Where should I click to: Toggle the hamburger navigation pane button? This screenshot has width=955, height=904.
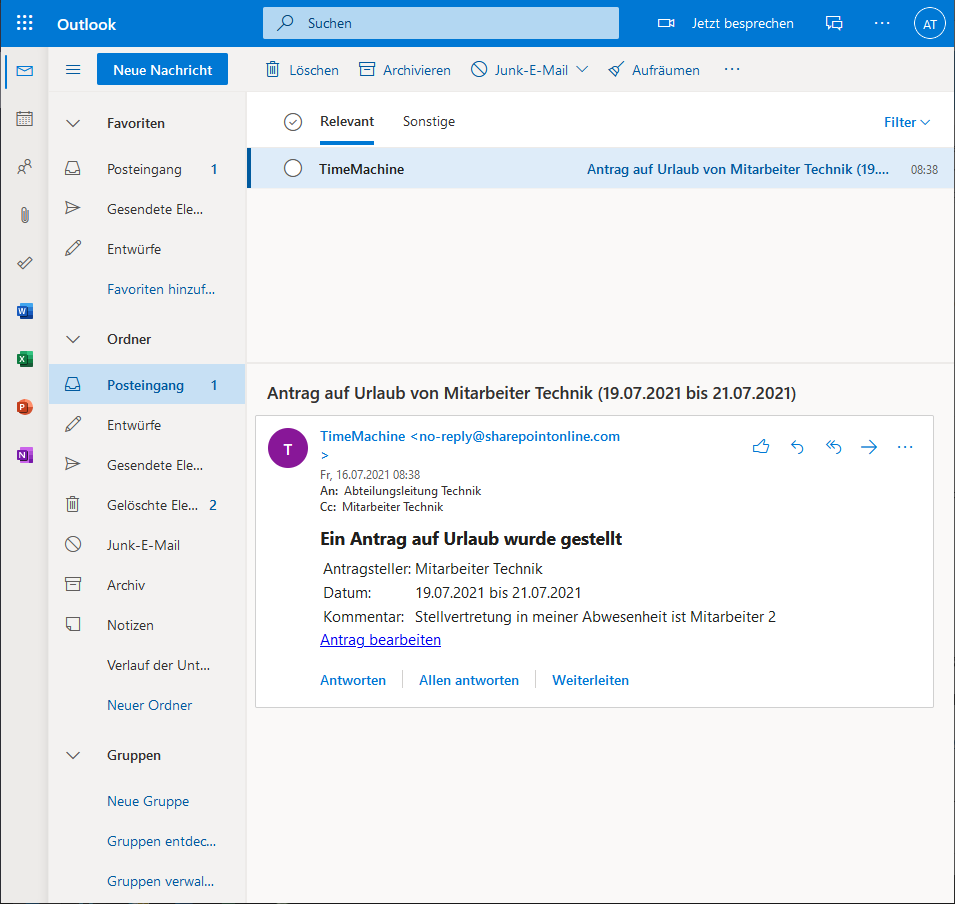[73, 70]
